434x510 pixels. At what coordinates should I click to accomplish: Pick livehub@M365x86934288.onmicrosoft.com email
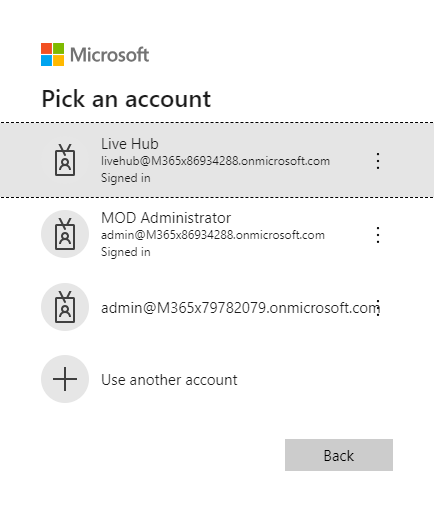(x=215, y=161)
